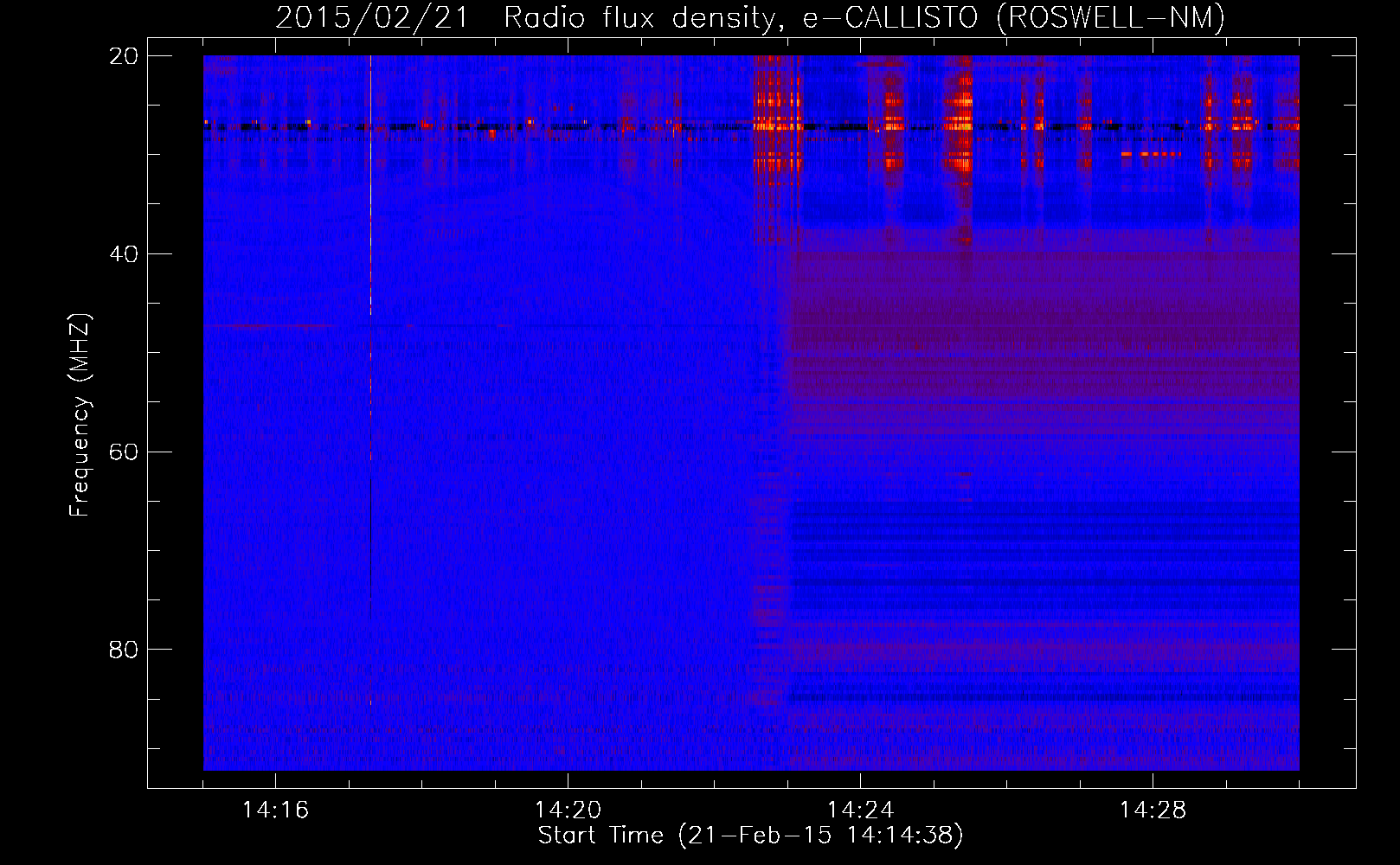Click the 'Frequency (MHZ)' axis label
Image resolution: width=1400 pixels, height=865 pixels.
[80, 415]
